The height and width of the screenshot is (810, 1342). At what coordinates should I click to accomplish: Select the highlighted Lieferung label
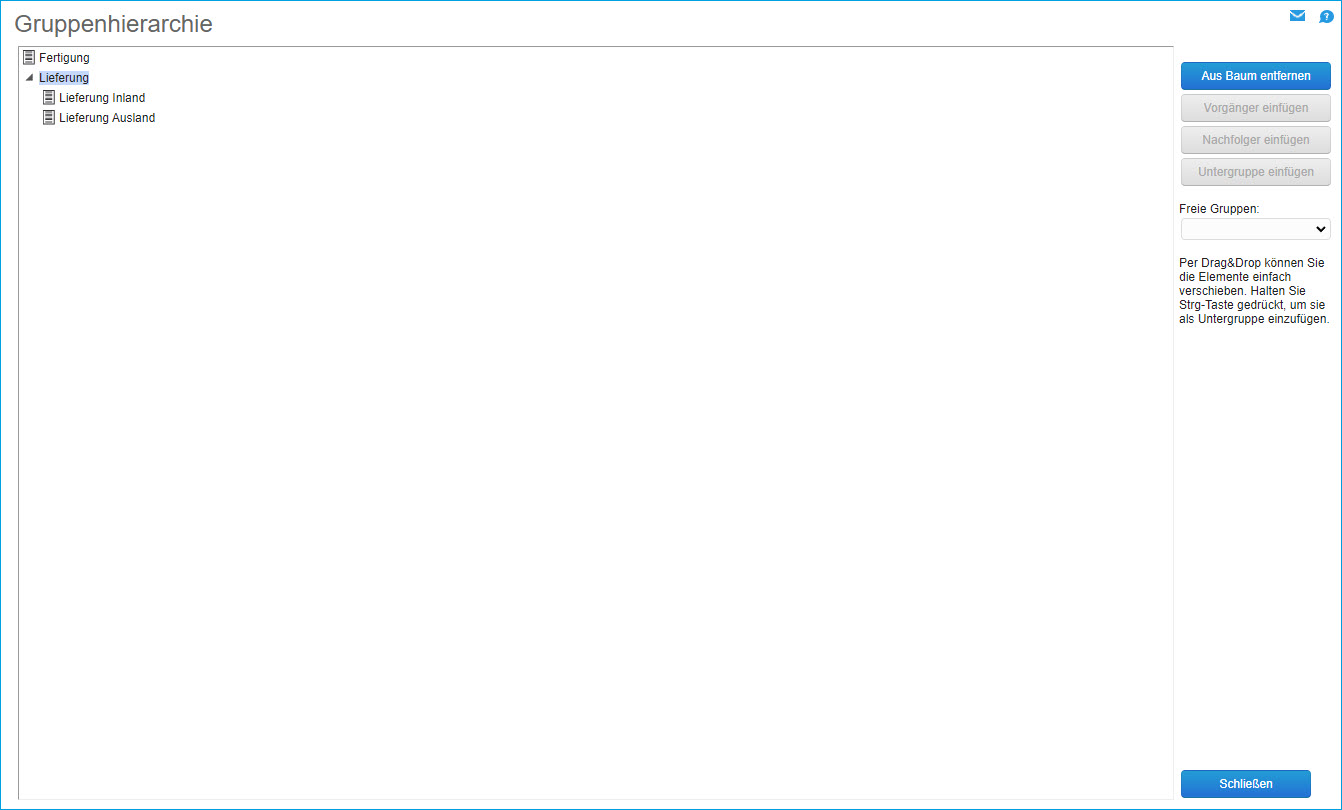[x=64, y=78]
